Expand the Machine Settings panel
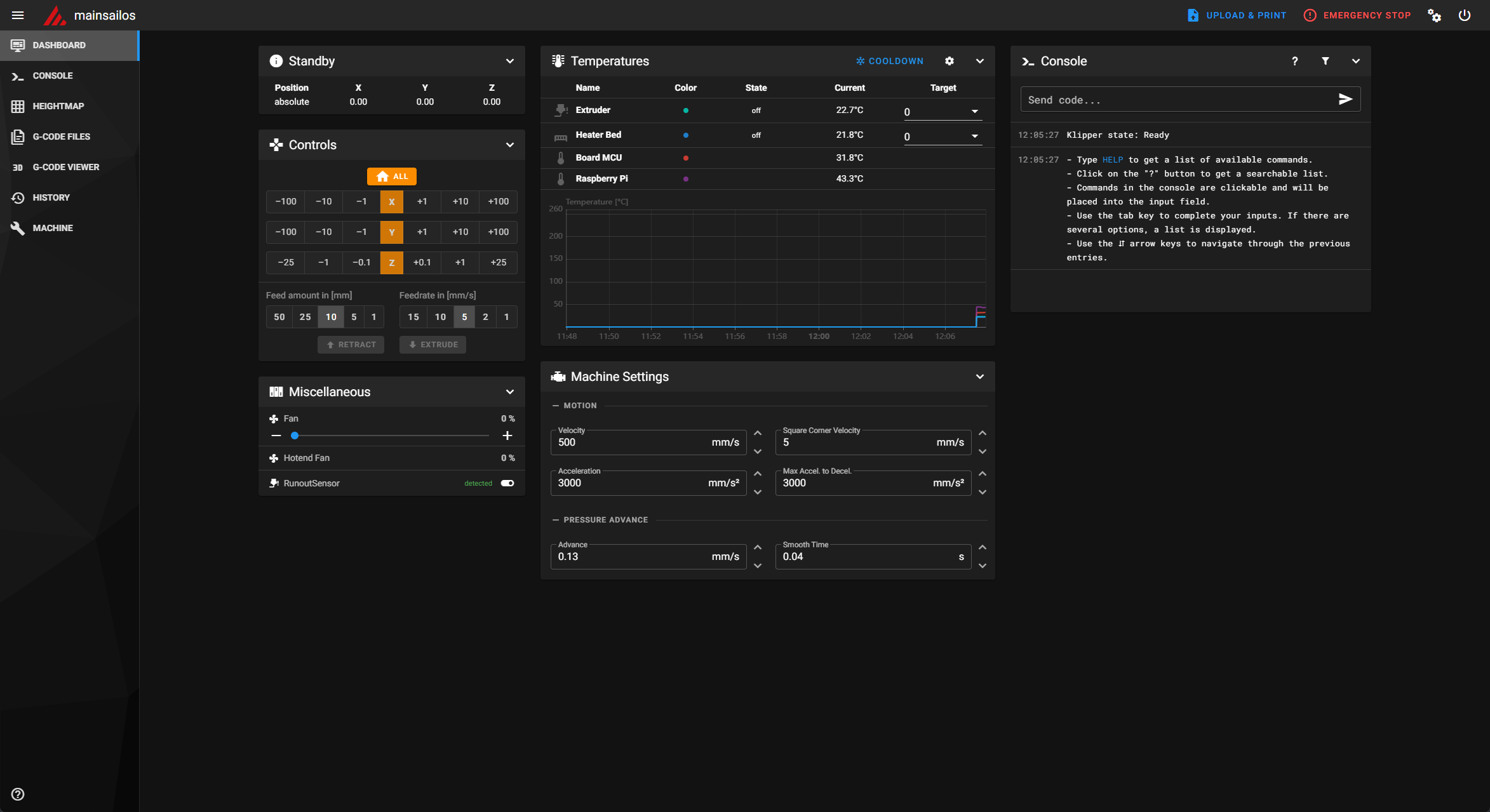This screenshot has height=812, width=1490. (980, 376)
